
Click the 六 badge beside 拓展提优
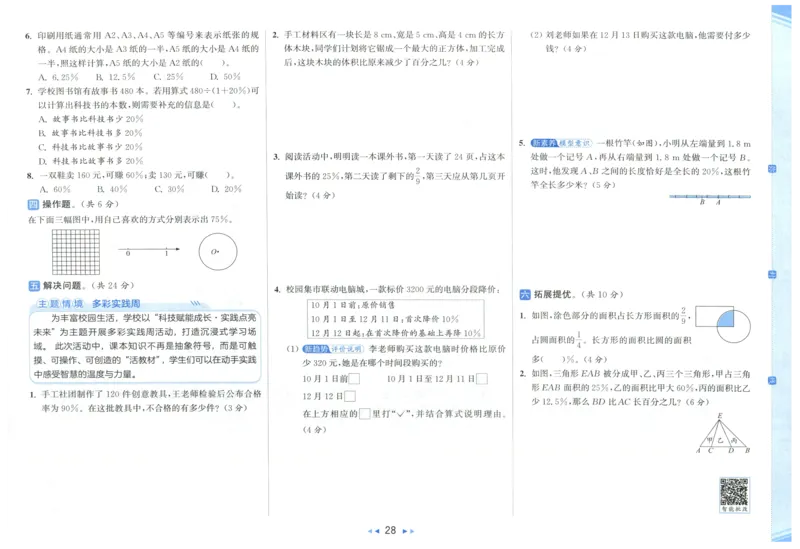(x=525, y=295)
